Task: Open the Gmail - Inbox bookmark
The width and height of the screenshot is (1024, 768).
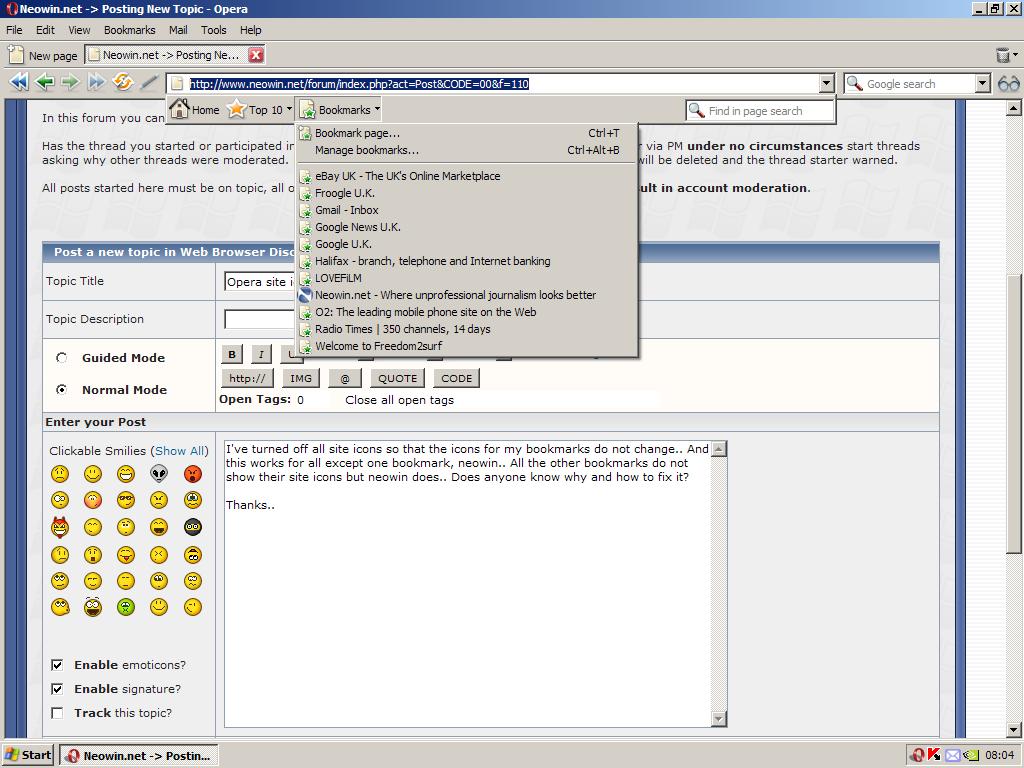Action: 467,210
